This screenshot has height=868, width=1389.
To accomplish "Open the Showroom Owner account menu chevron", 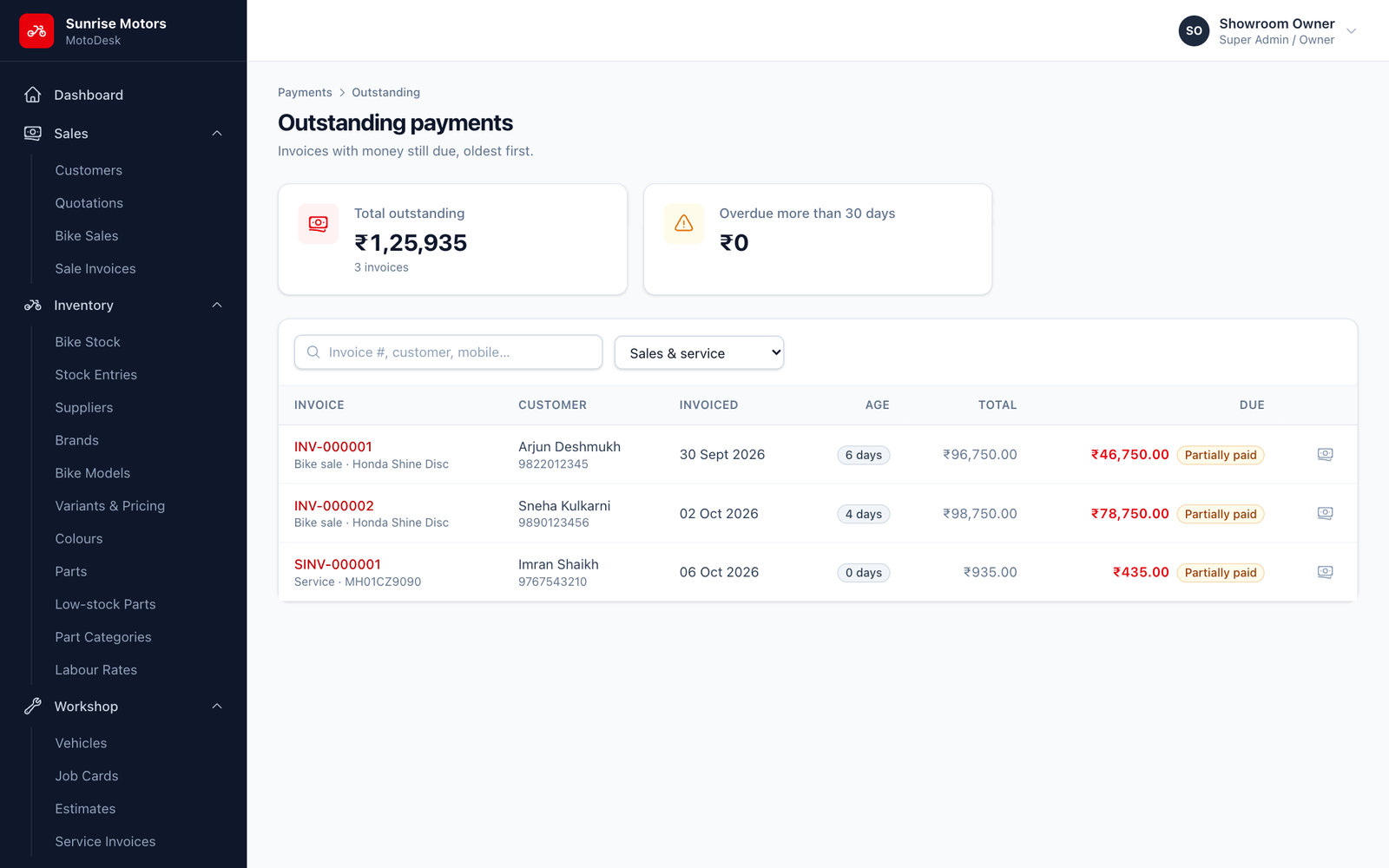I will point(1351,31).
